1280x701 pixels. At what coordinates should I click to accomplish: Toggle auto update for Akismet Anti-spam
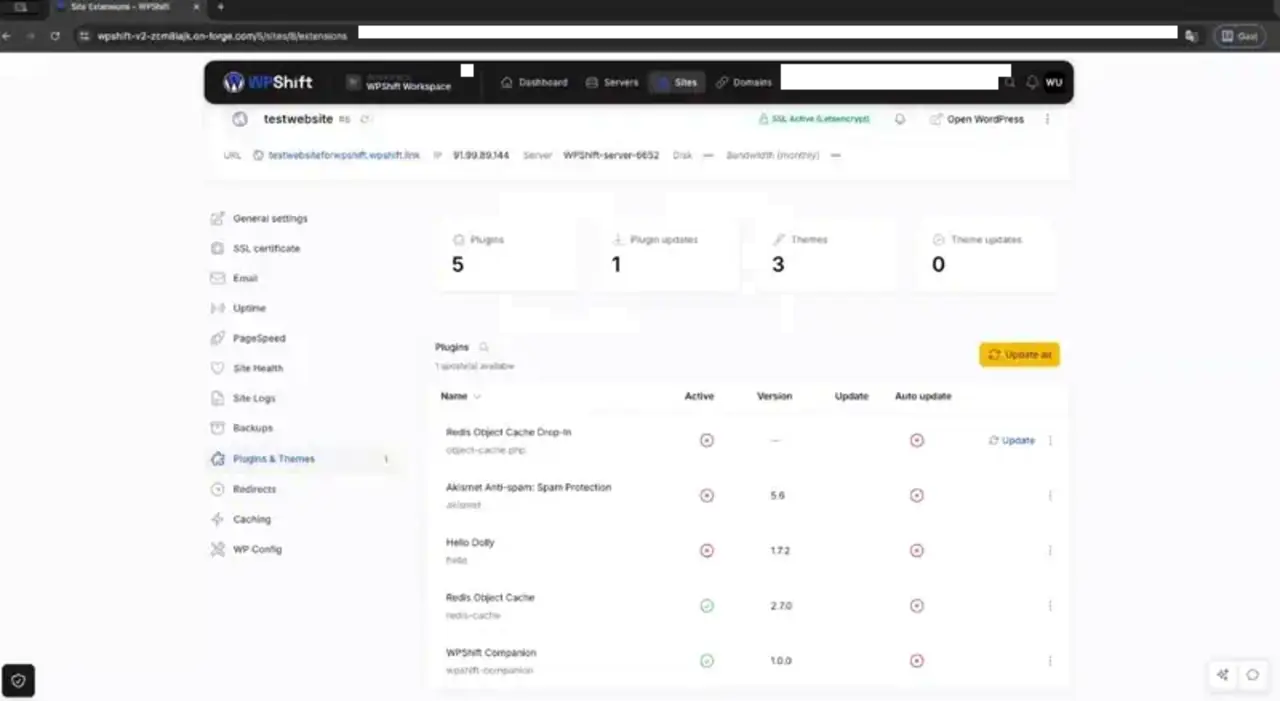click(917, 495)
